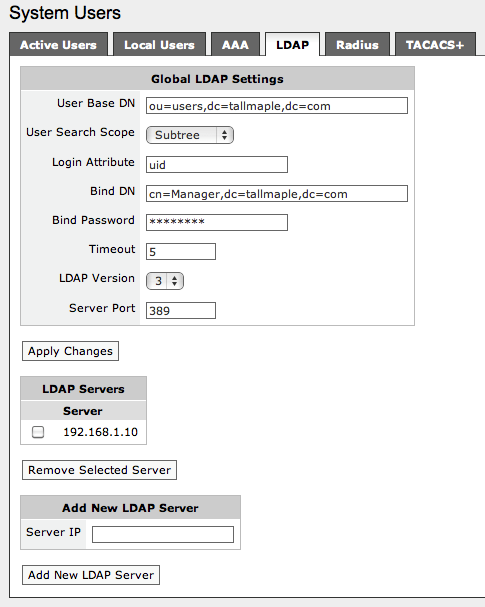Check the 192.168.1.10 server checkbox
485x607 pixels.
tap(38, 432)
